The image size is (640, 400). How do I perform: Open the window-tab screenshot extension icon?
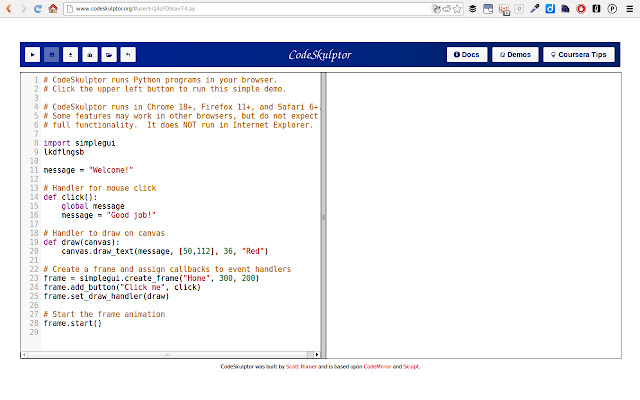pos(488,9)
